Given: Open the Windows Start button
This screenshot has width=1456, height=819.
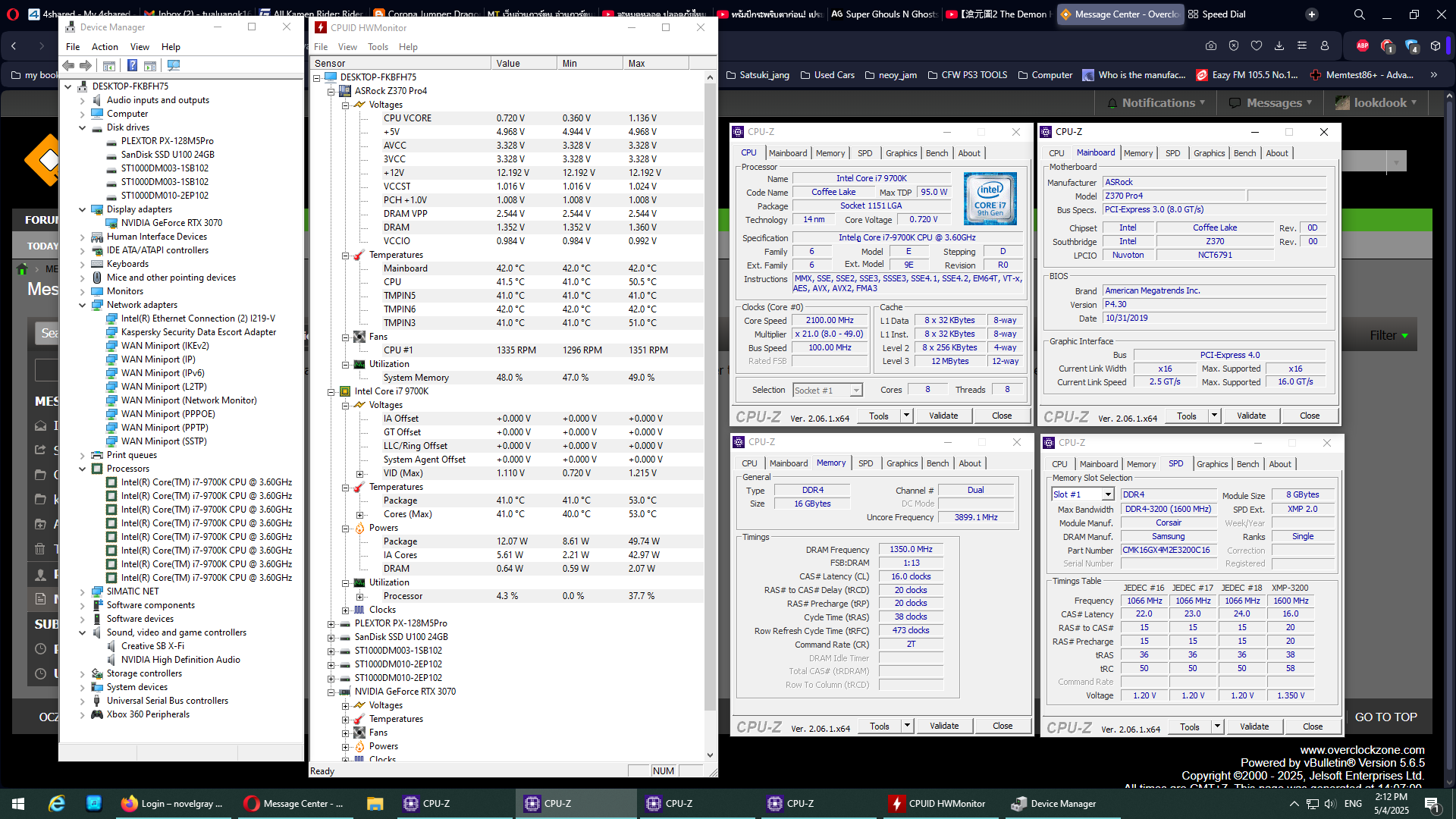Looking at the screenshot, I should pos(18,804).
